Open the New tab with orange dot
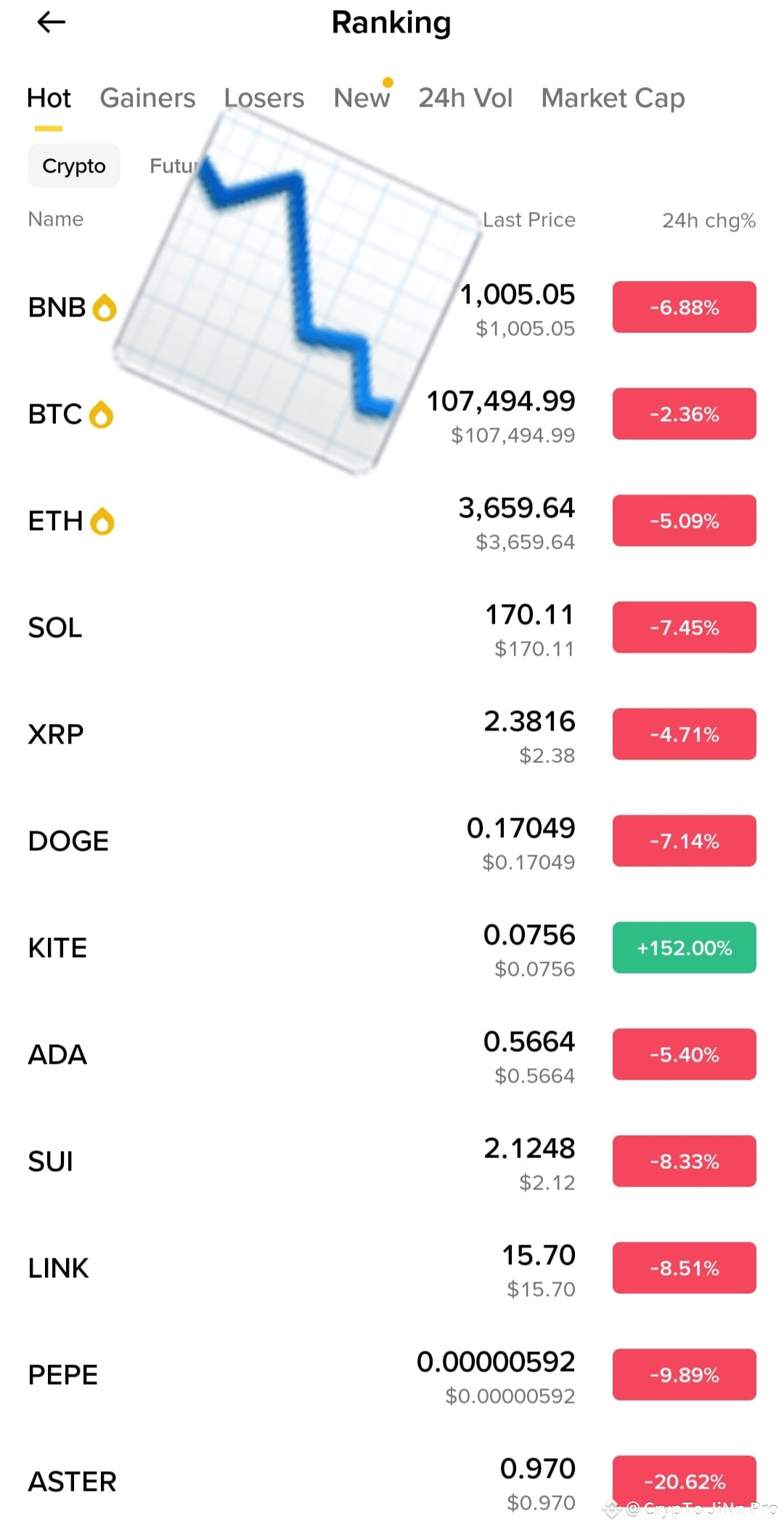The height and width of the screenshot is (1527, 784). [x=362, y=98]
